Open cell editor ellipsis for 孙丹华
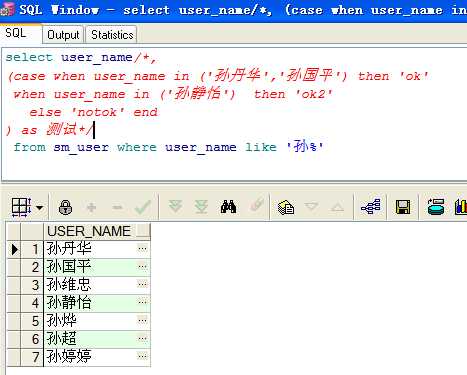This screenshot has width=467, height=375. coord(143,249)
